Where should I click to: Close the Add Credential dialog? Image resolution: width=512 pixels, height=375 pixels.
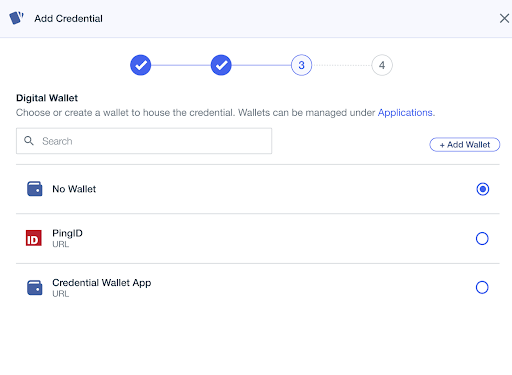[x=504, y=18]
